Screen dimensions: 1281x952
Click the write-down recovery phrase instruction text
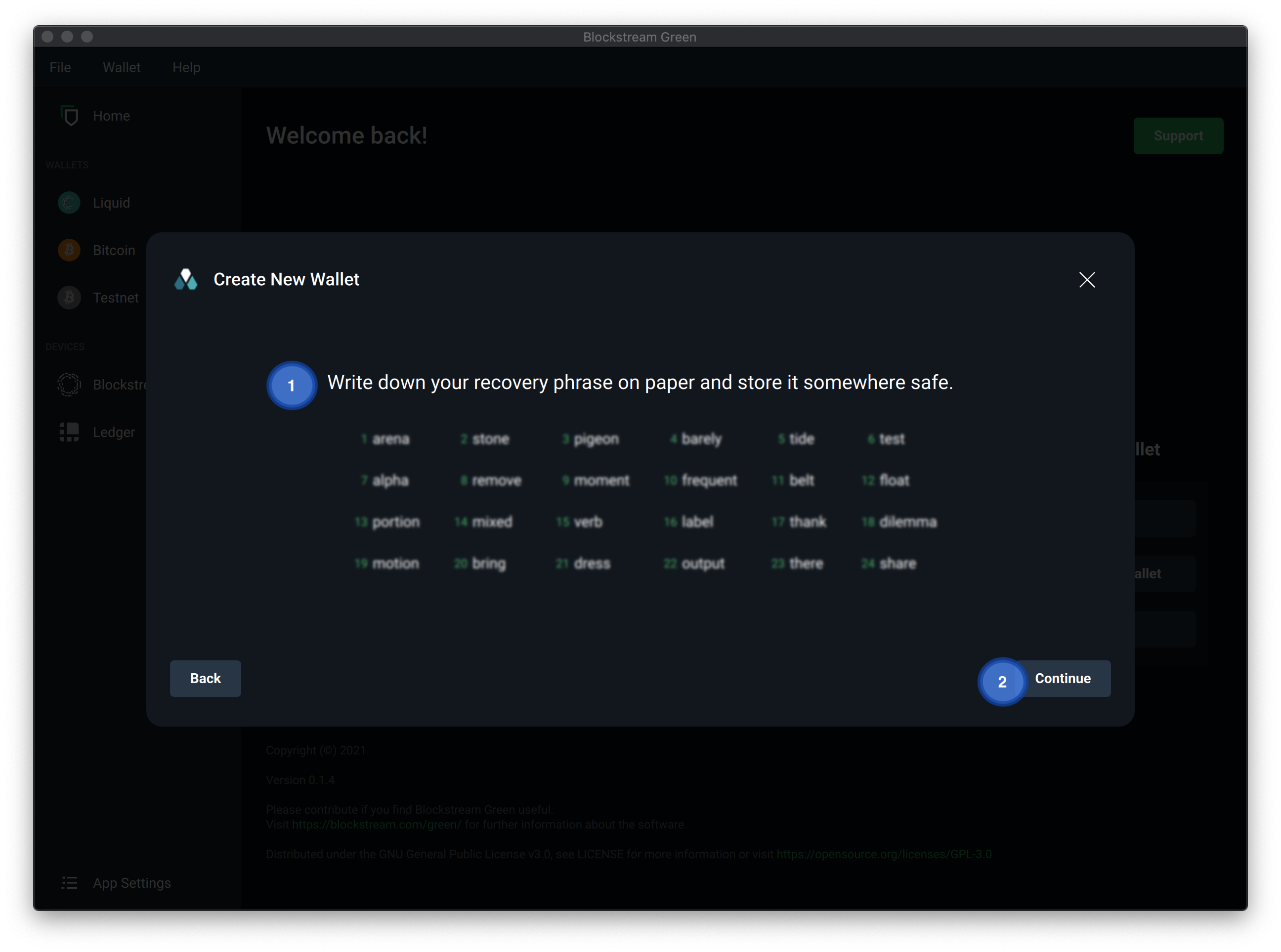tap(640, 383)
